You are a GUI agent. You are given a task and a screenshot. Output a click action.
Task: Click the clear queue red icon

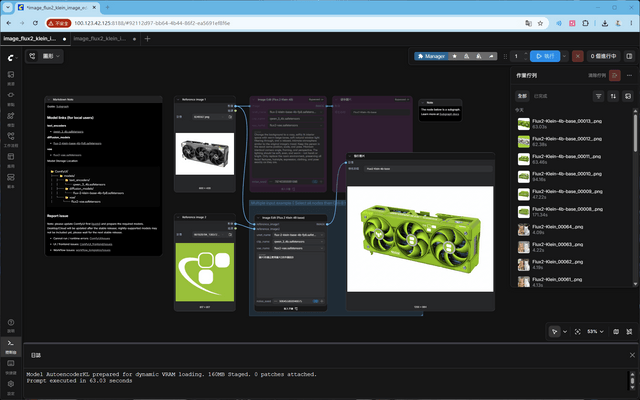[x=614, y=76]
